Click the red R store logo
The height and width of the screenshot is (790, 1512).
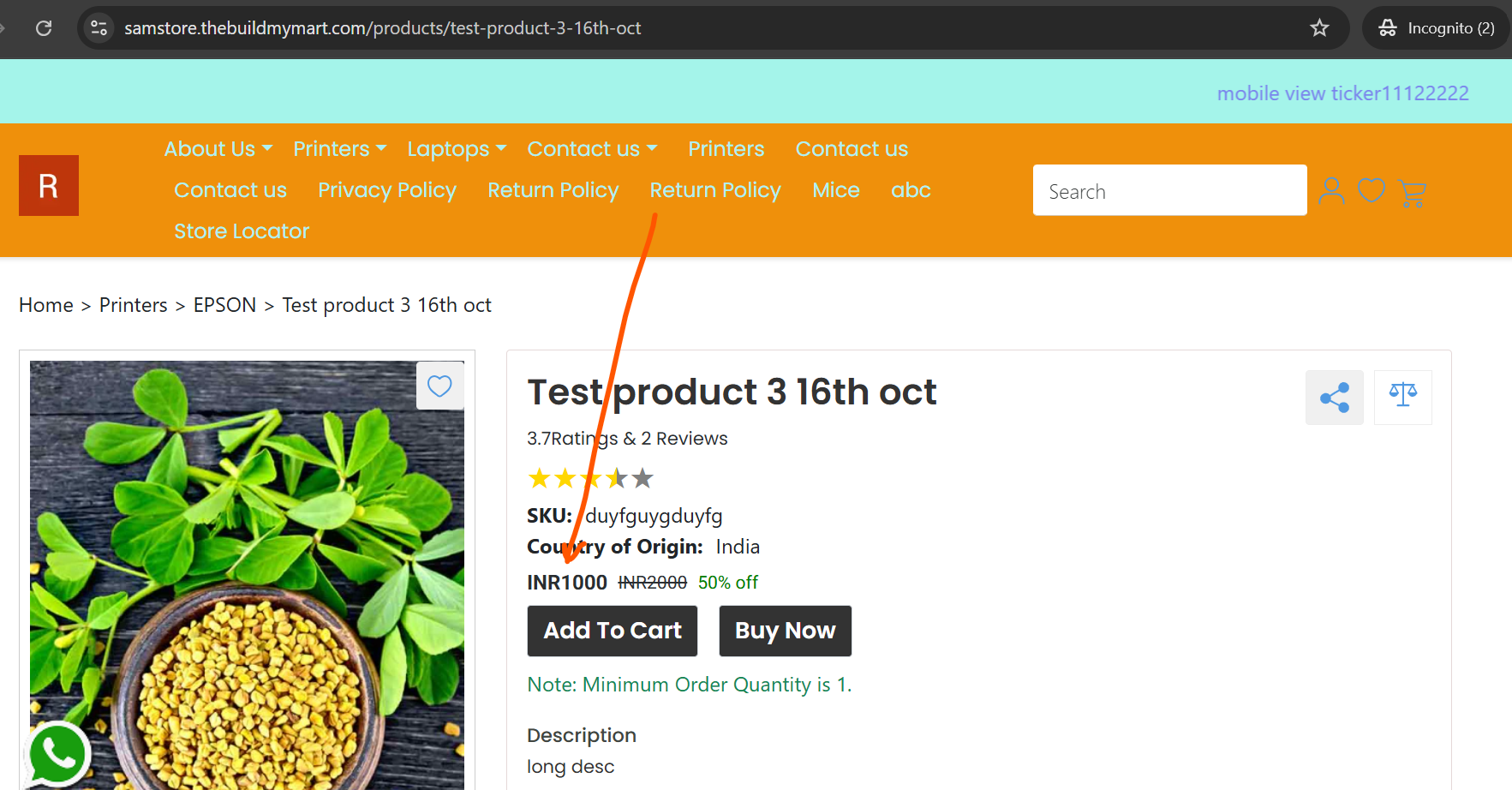pyautogui.click(x=49, y=185)
